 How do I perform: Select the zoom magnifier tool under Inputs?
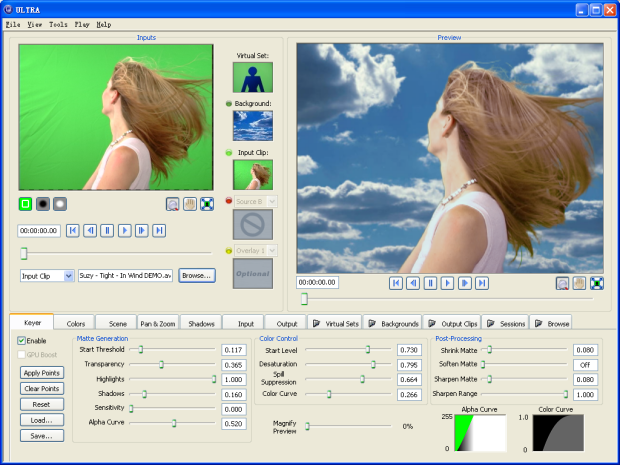click(173, 204)
